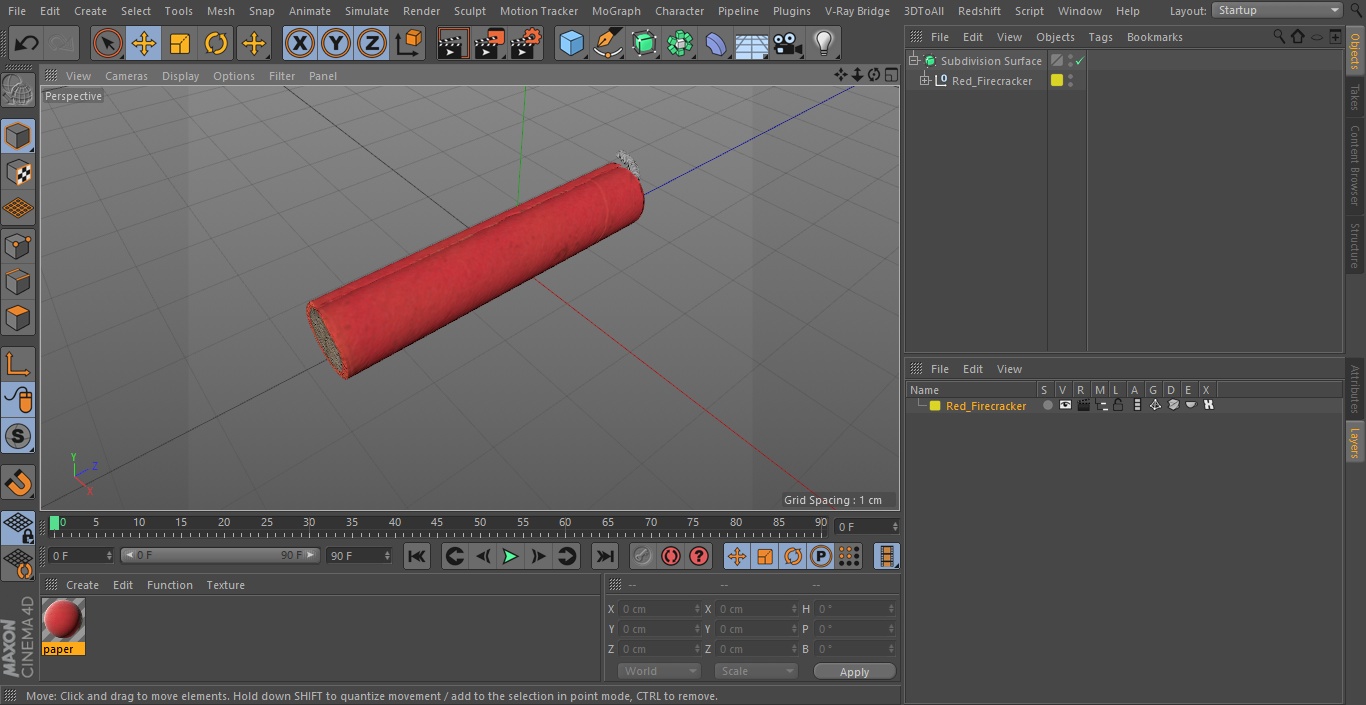Toggle the X axis lock

click(299, 43)
